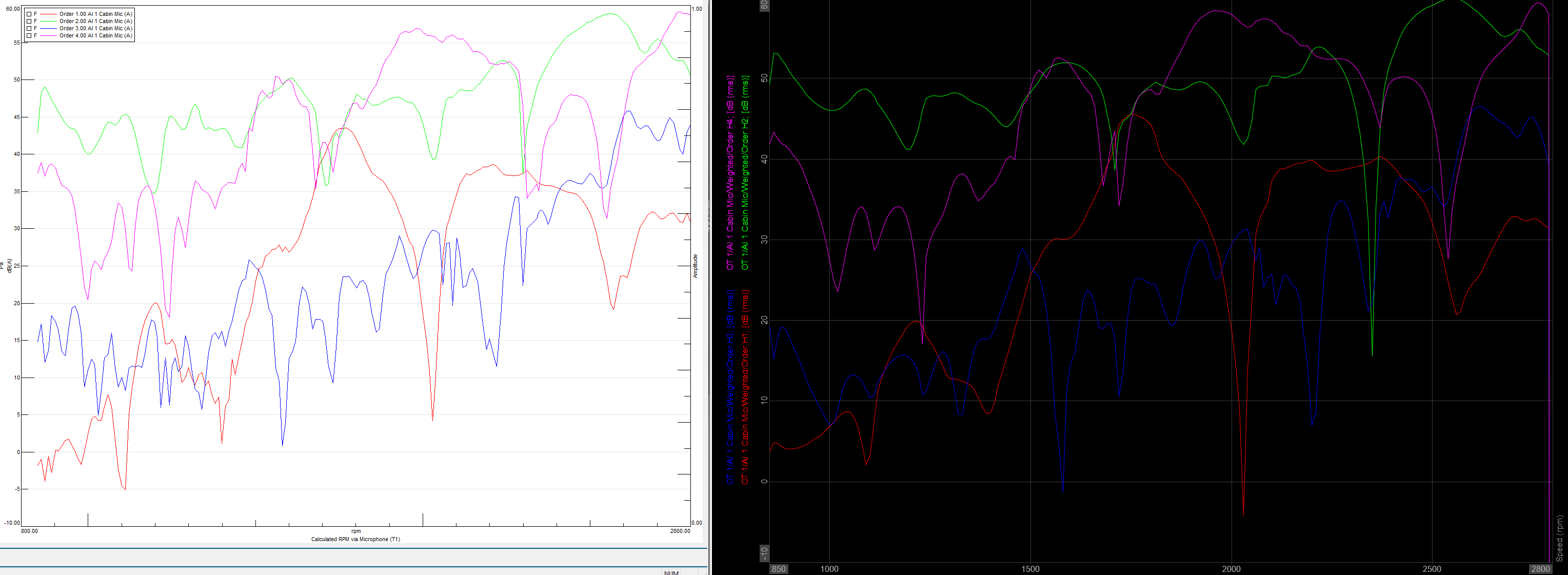Tick the Order 3.00 legend checkbox
Screen dimensions: 1568x575
(29, 29)
